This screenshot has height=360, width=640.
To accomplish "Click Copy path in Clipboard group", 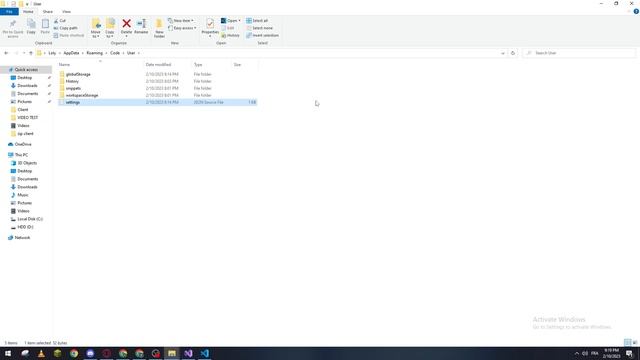I will (65, 28).
